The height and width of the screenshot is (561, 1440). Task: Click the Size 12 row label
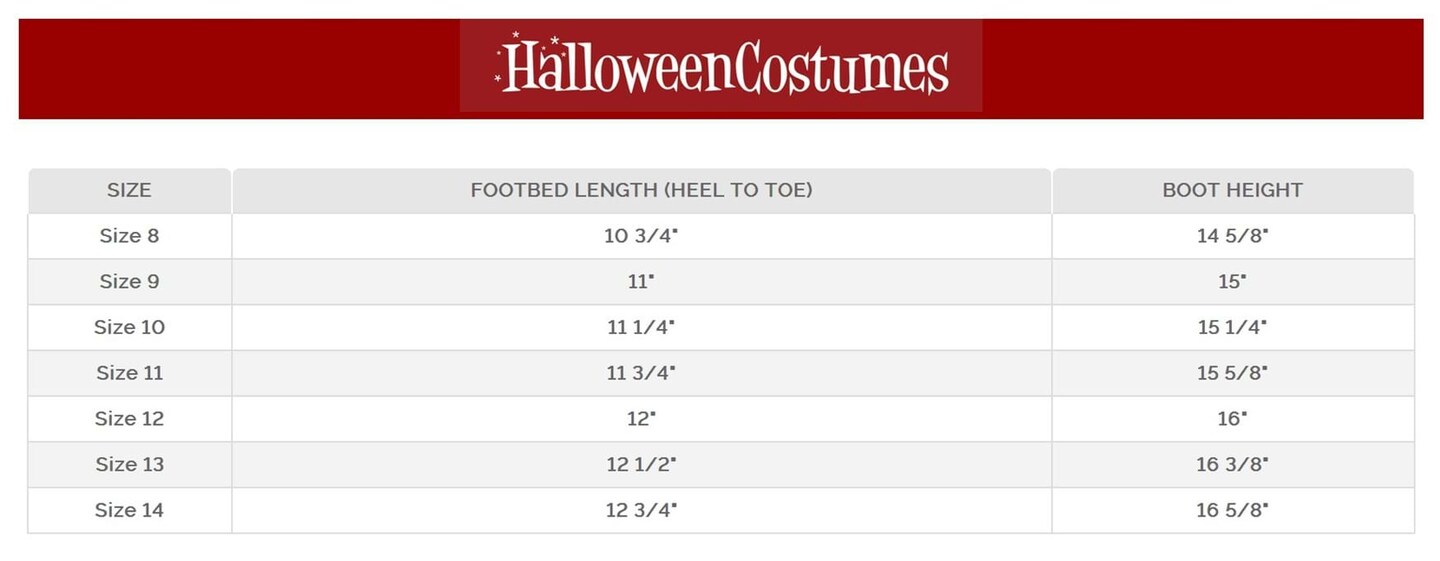point(129,418)
